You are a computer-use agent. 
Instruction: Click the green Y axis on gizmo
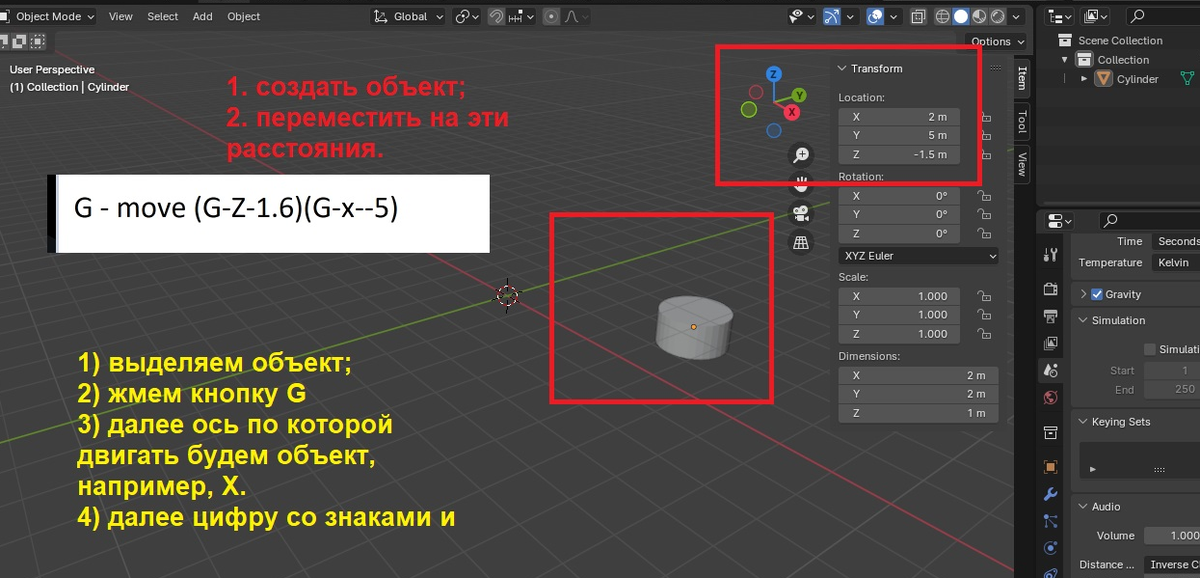pos(800,95)
